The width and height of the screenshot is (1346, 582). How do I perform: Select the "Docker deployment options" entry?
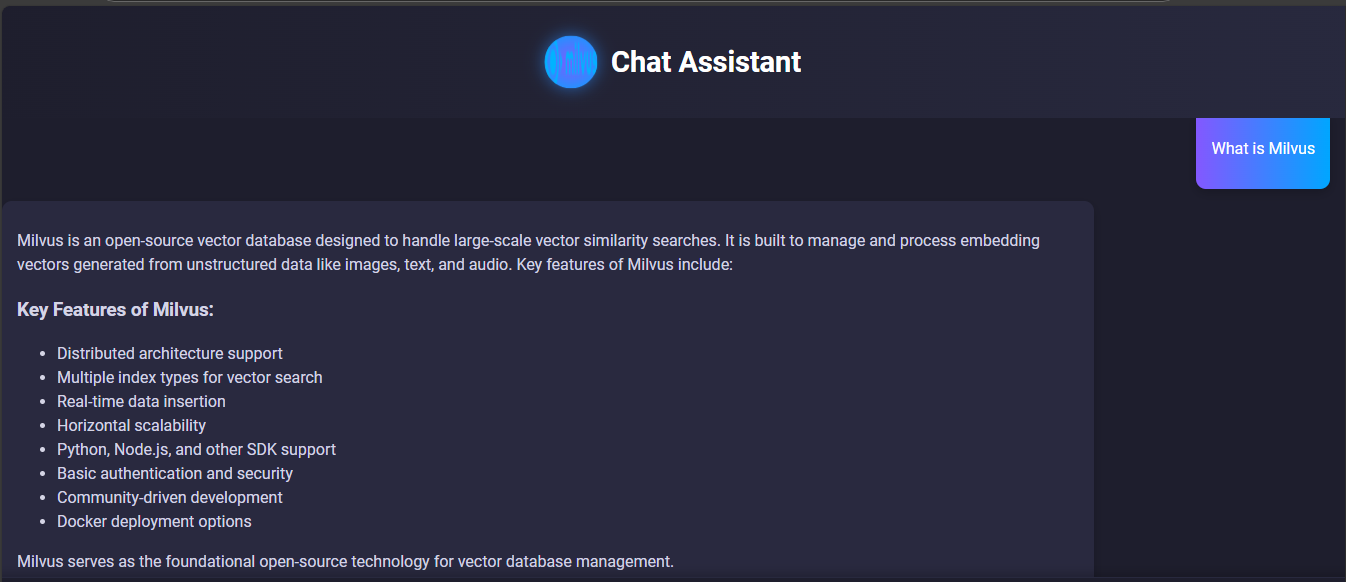(154, 522)
